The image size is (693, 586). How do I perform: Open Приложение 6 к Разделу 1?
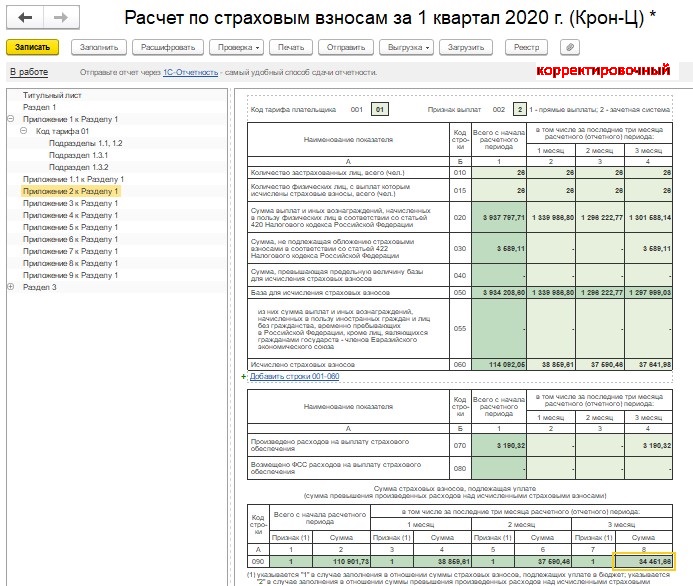click(x=70, y=239)
